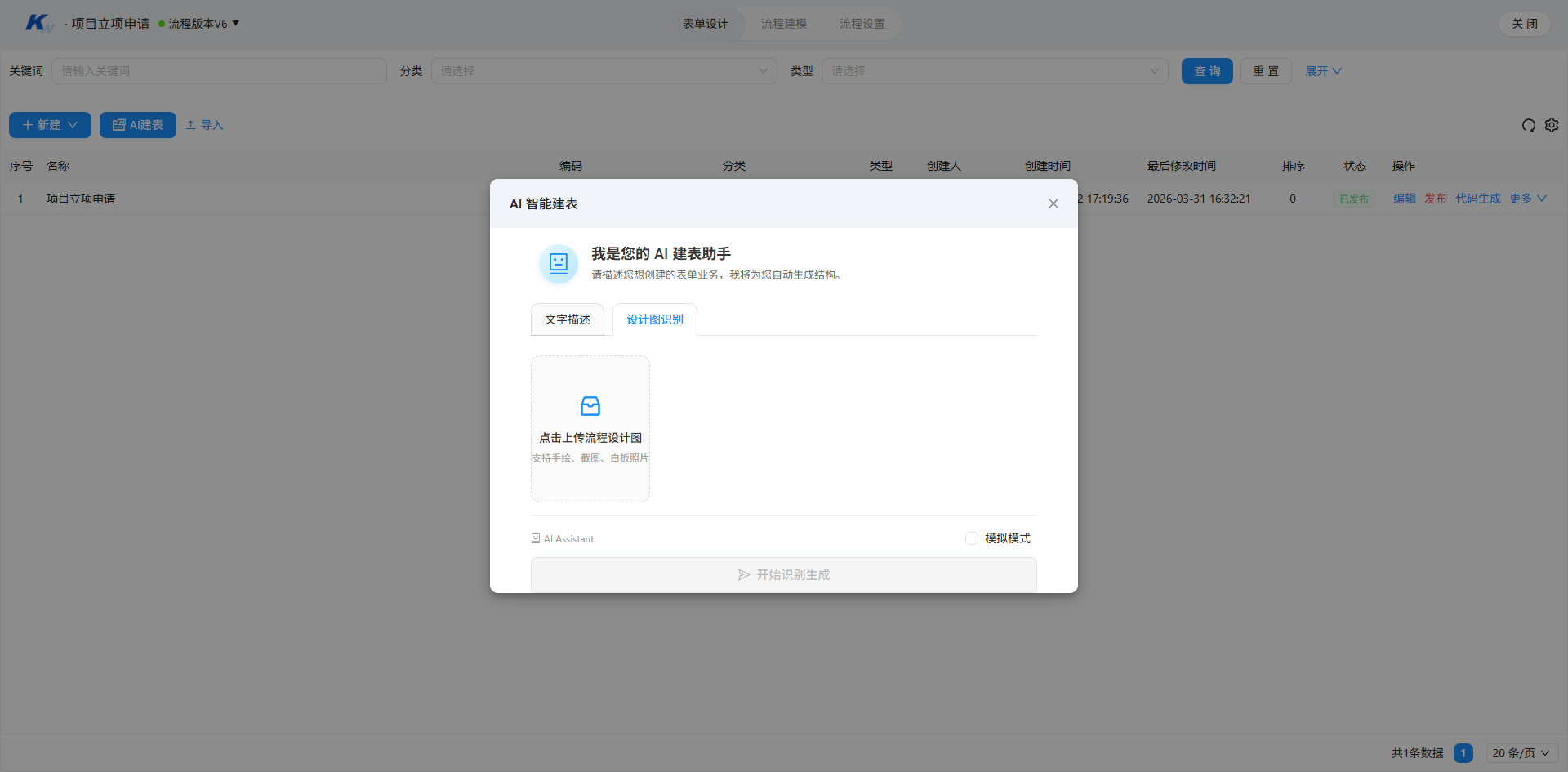Click the 名称 column header
The height and width of the screenshot is (772, 1568).
click(x=58, y=166)
